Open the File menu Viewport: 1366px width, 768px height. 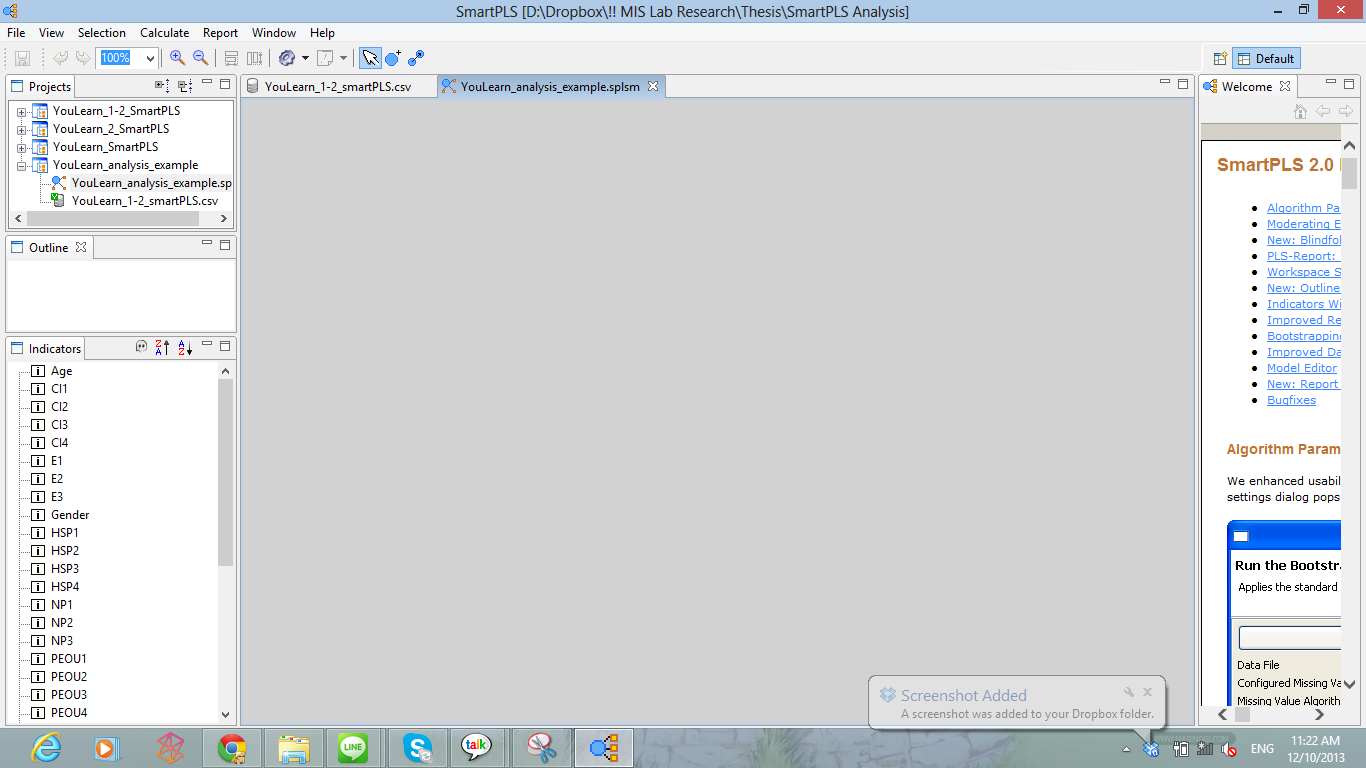pyautogui.click(x=16, y=33)
